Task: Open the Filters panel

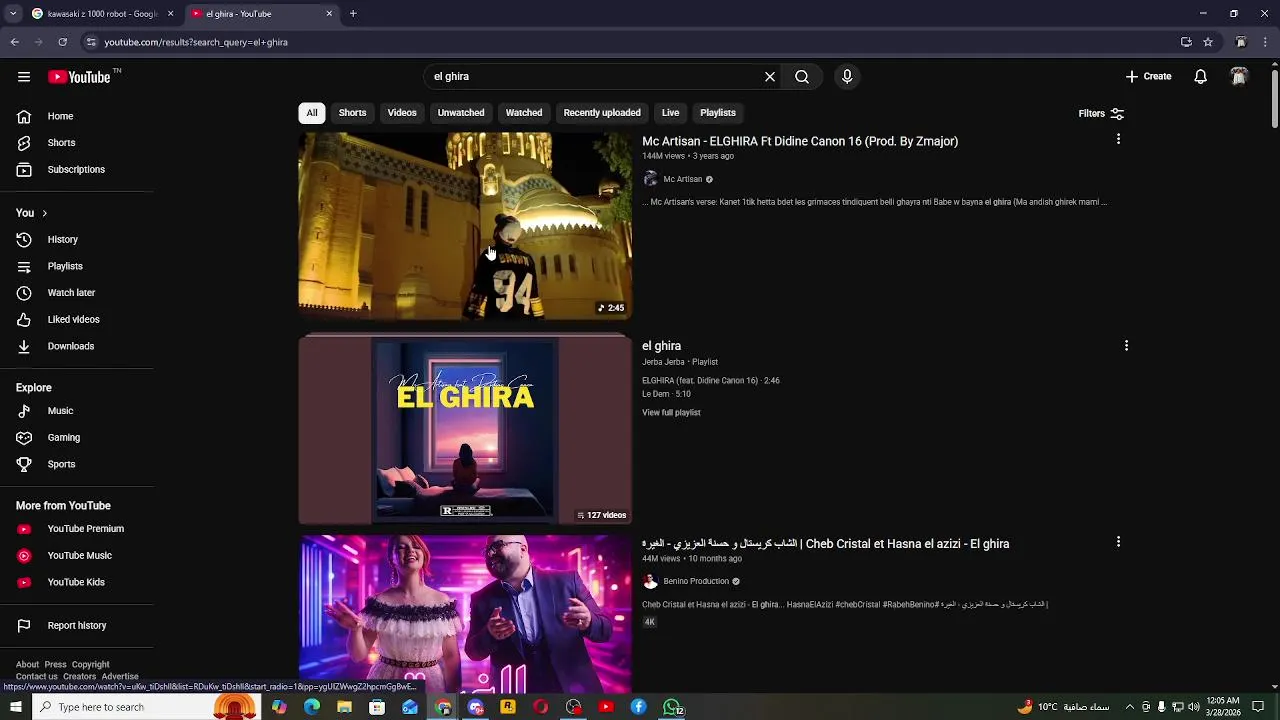Action: pos(1101,114)
